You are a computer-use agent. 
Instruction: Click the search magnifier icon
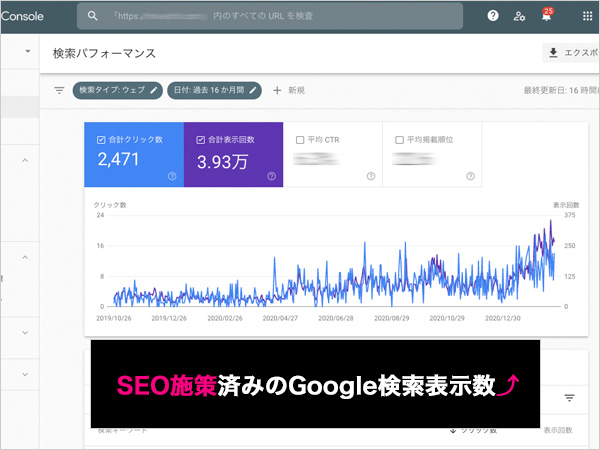(92, 16)
